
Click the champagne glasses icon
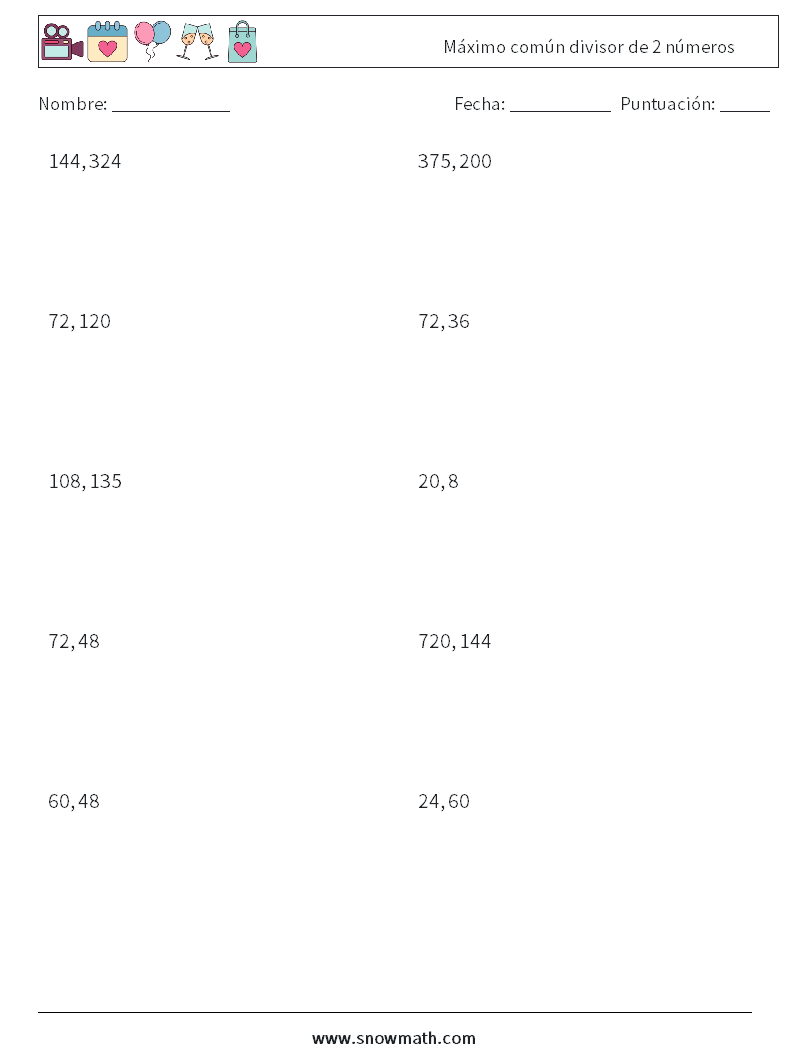point(197,42)
